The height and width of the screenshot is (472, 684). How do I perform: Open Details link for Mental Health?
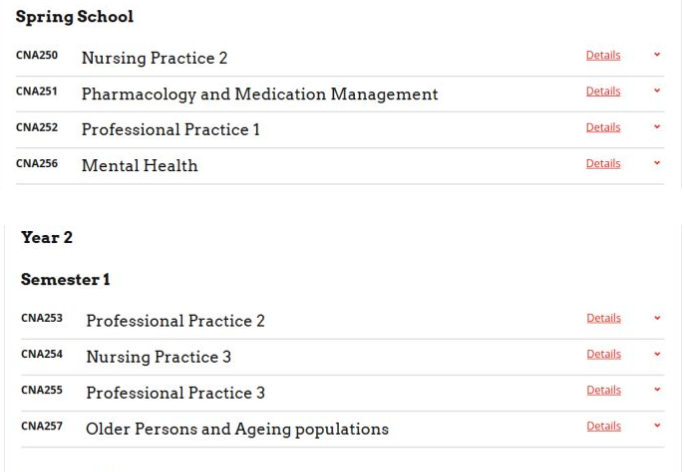tap(603, 164)
